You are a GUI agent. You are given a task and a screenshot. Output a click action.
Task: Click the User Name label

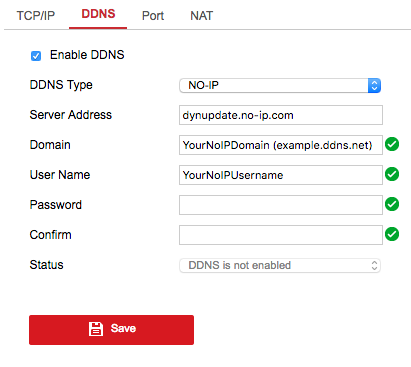(x=60, y=175)
